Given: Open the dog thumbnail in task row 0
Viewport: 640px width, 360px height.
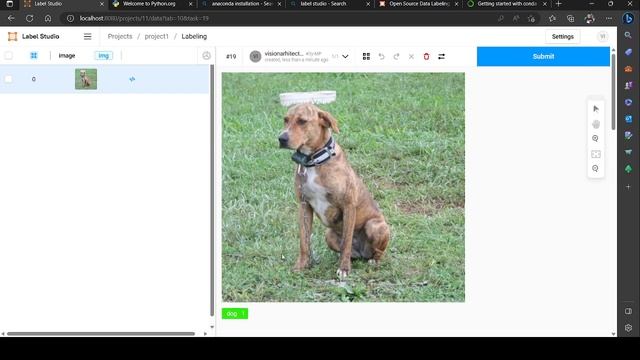Looking at the screenshot, I should [86, 79].
